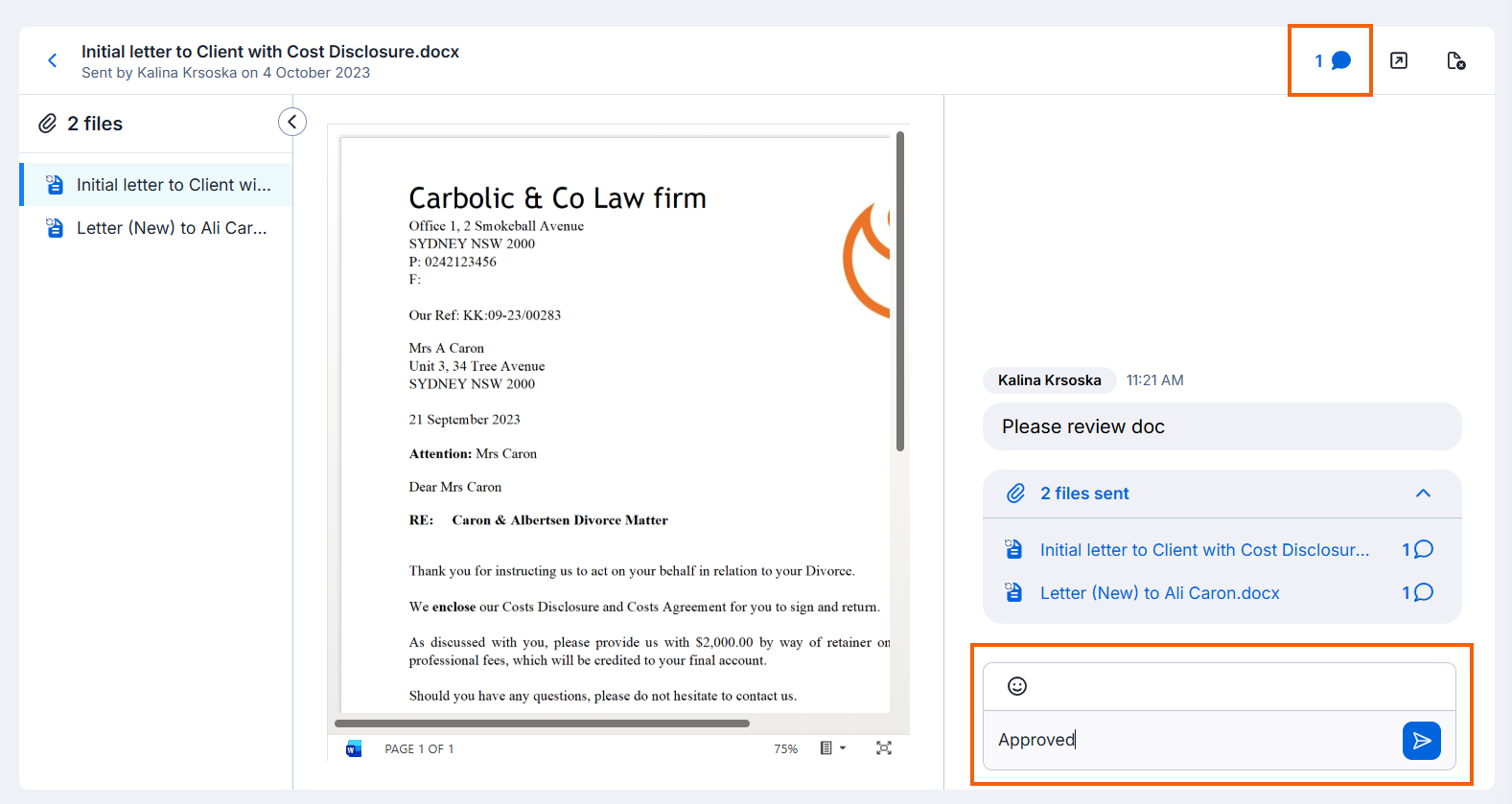Collapse the 2 files sent section
This screenshot has width=1512, height=804.
(x=1424, y=494)
